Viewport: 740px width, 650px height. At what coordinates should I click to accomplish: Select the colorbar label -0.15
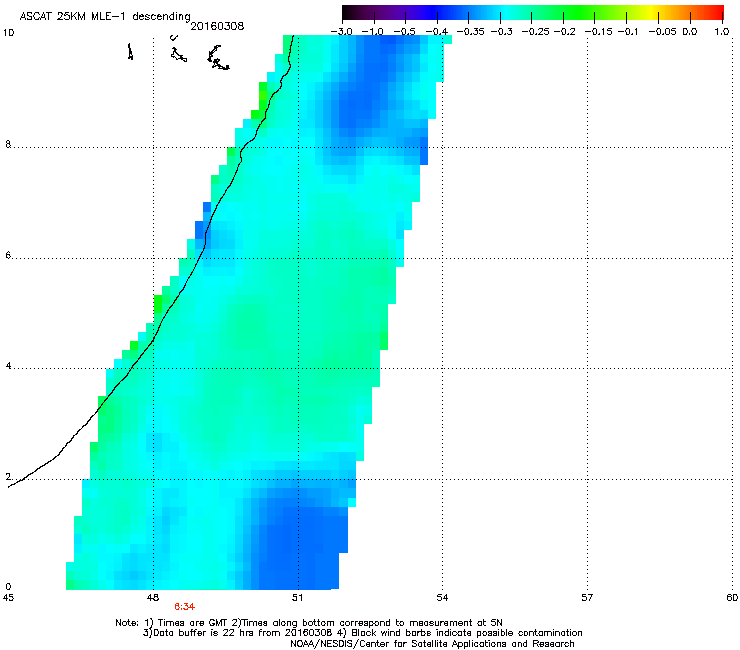click(x=598, y=32)
